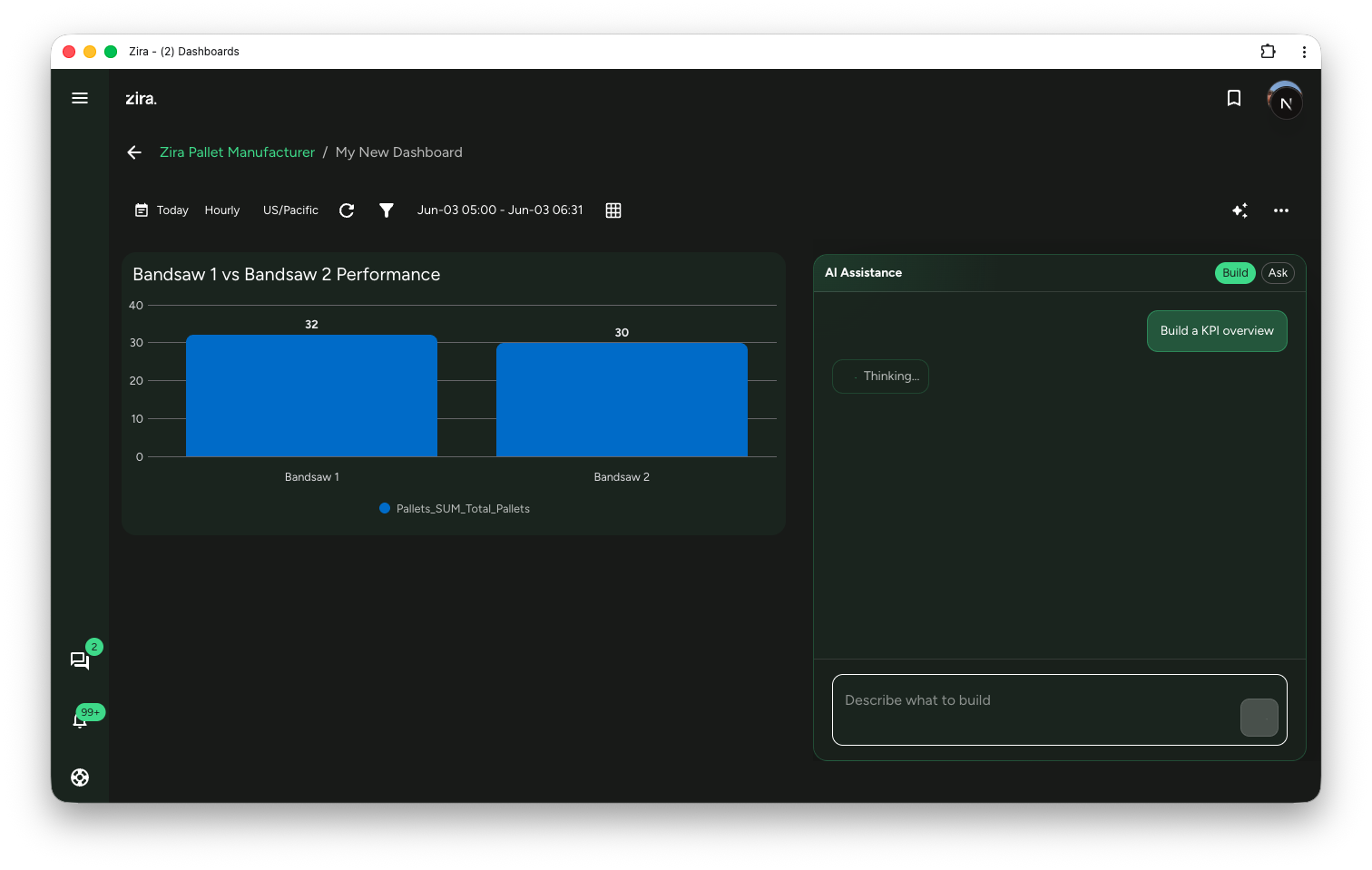Open the browser kebab menu
The height and width of the screenshot is (870, 1372).
1304,52
